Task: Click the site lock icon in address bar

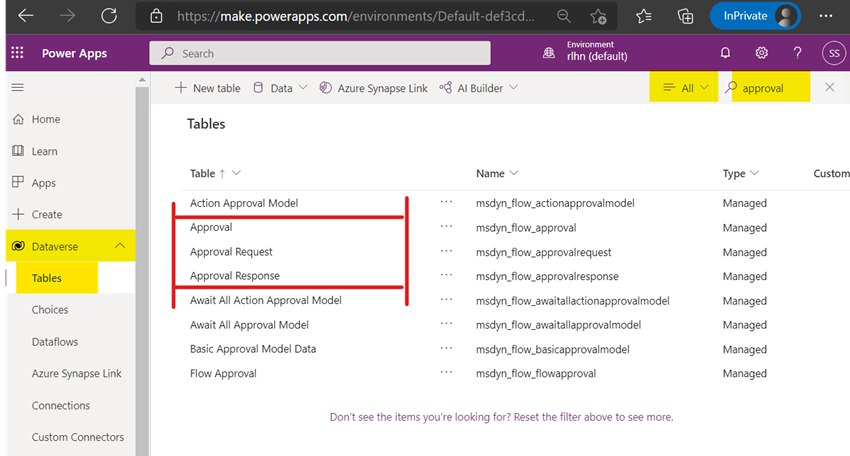Action: tap(156, 16)
